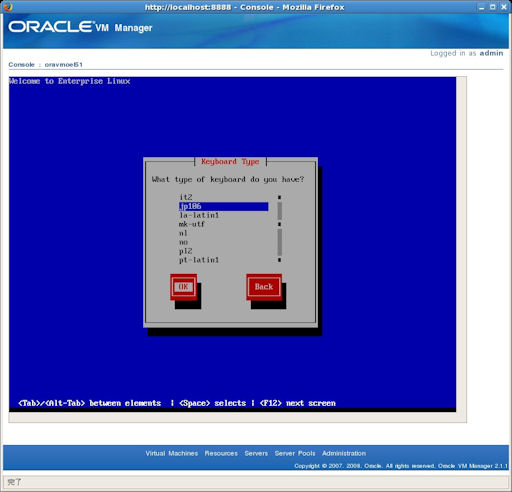Close the Firefox console window
This screenshot has width=512, height=492.
coord(504,7)
